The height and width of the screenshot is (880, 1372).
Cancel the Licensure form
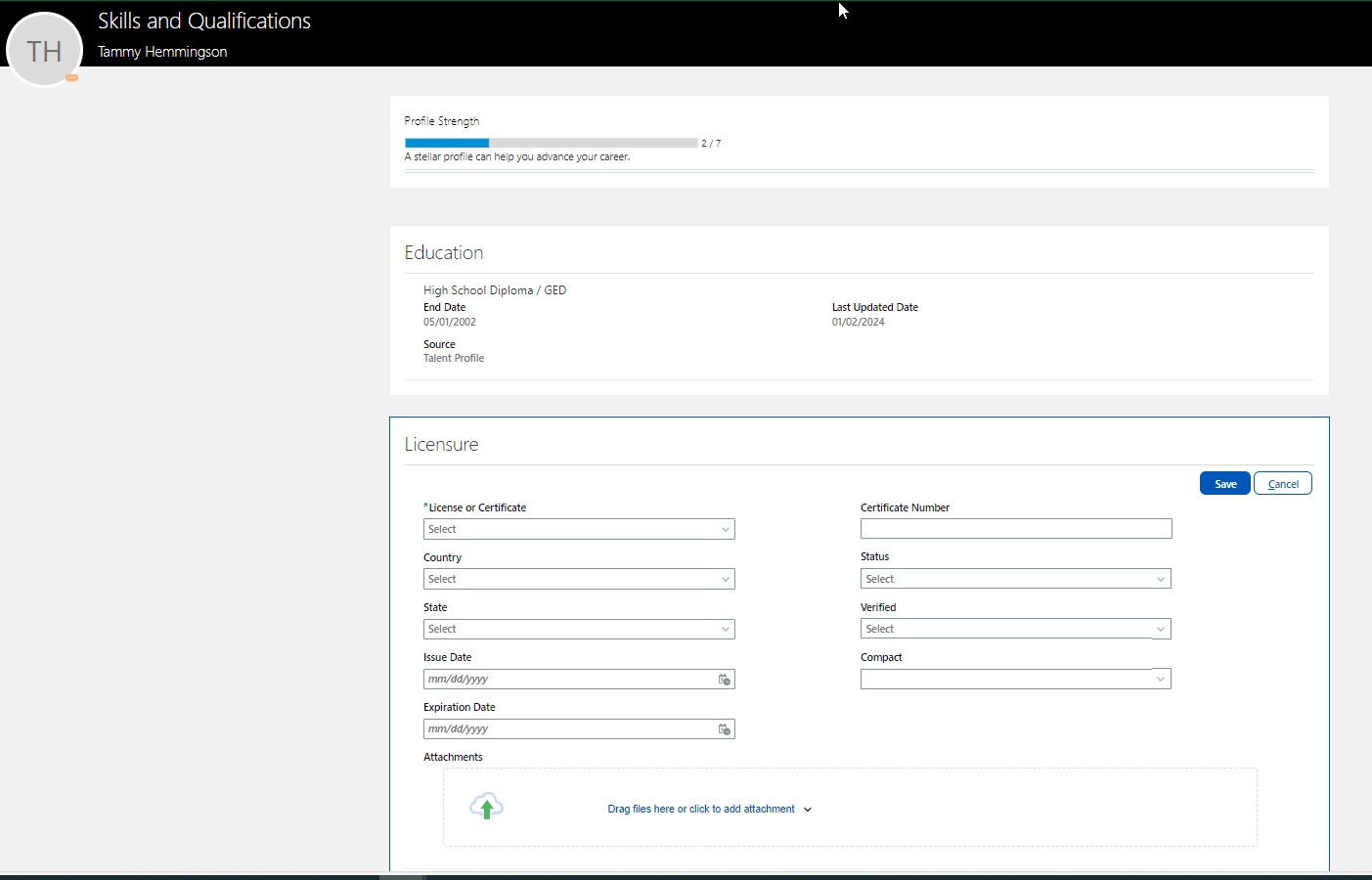coord(1282,482)
